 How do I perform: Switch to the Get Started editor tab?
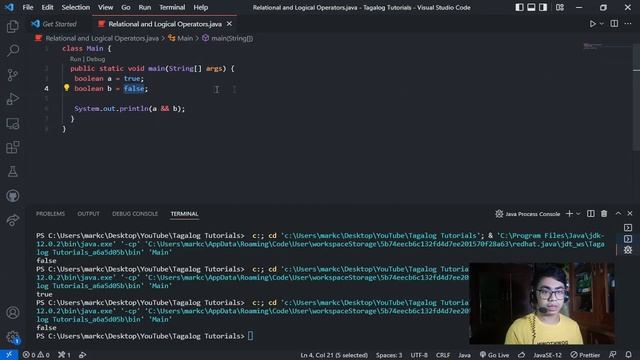click(54, 24)
